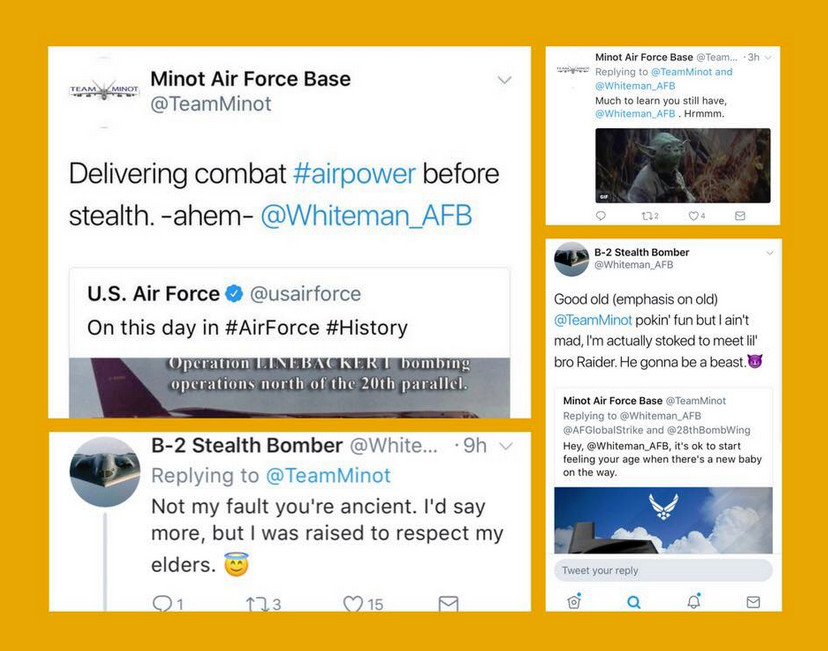The image size is (828, 651).
Task: Play the Yoda GIF thumbnail
Action: tap(683, 165)
